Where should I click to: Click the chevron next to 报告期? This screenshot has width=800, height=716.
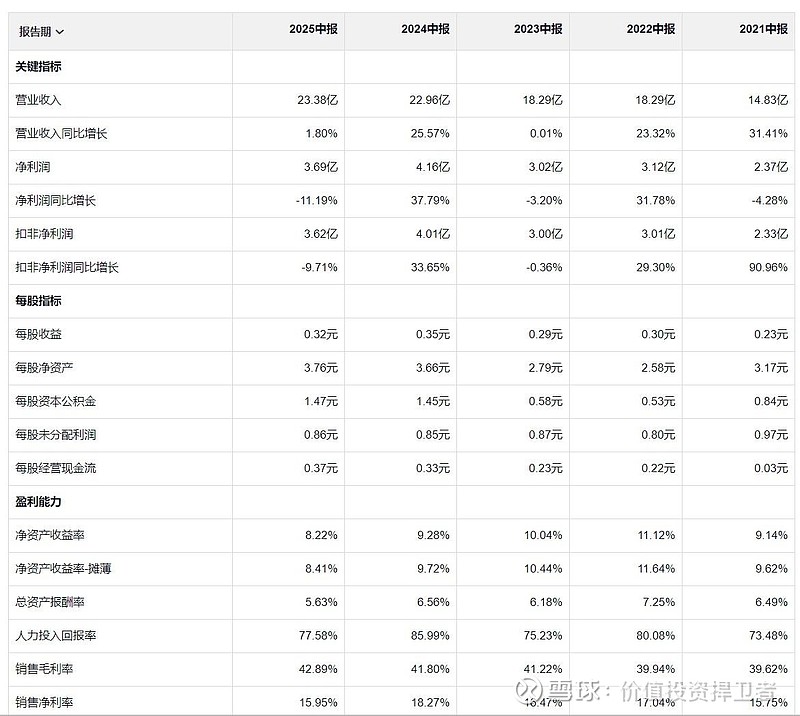click(x=61, y=31)
